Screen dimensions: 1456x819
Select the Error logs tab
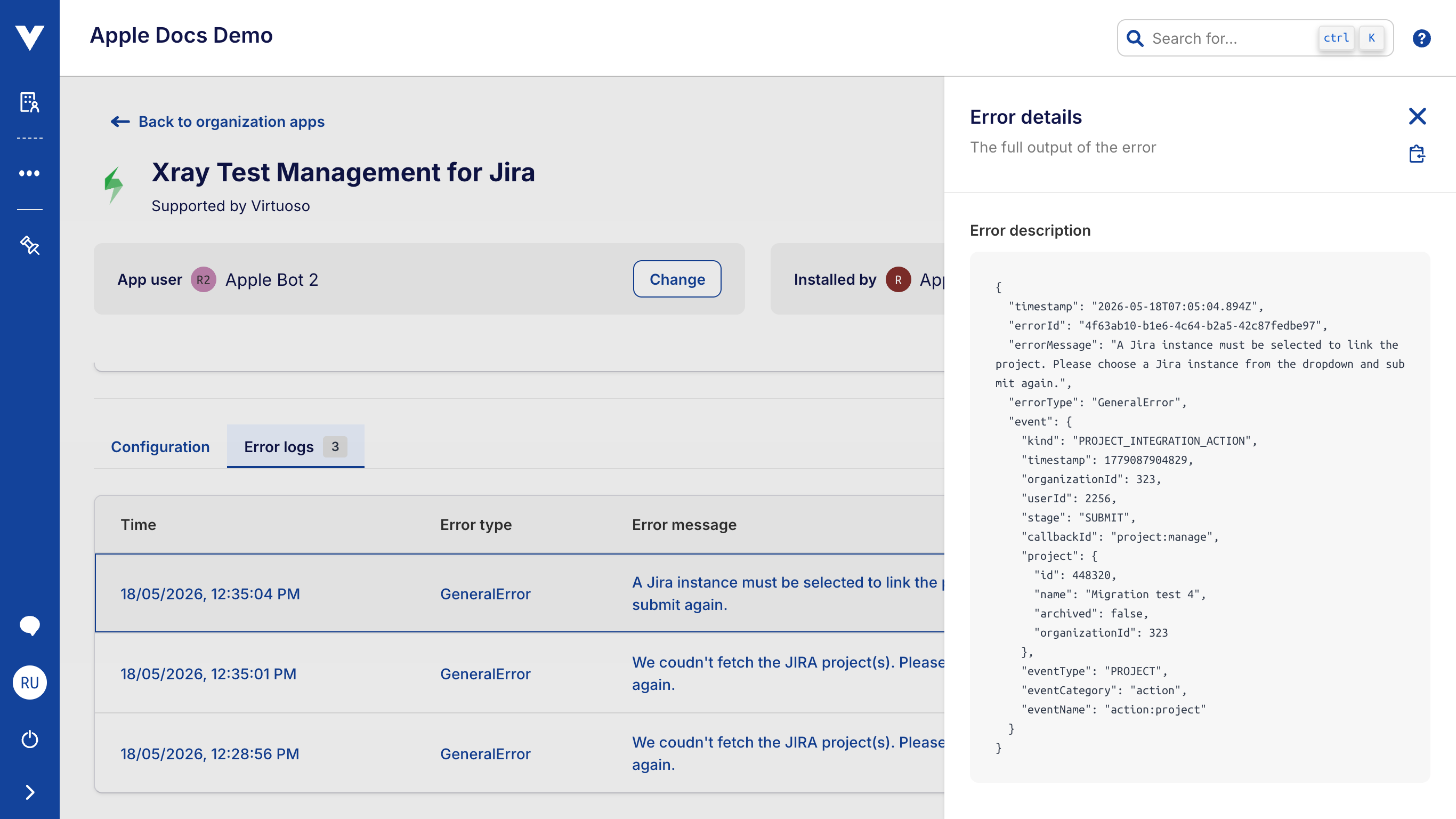coord(296,447)
